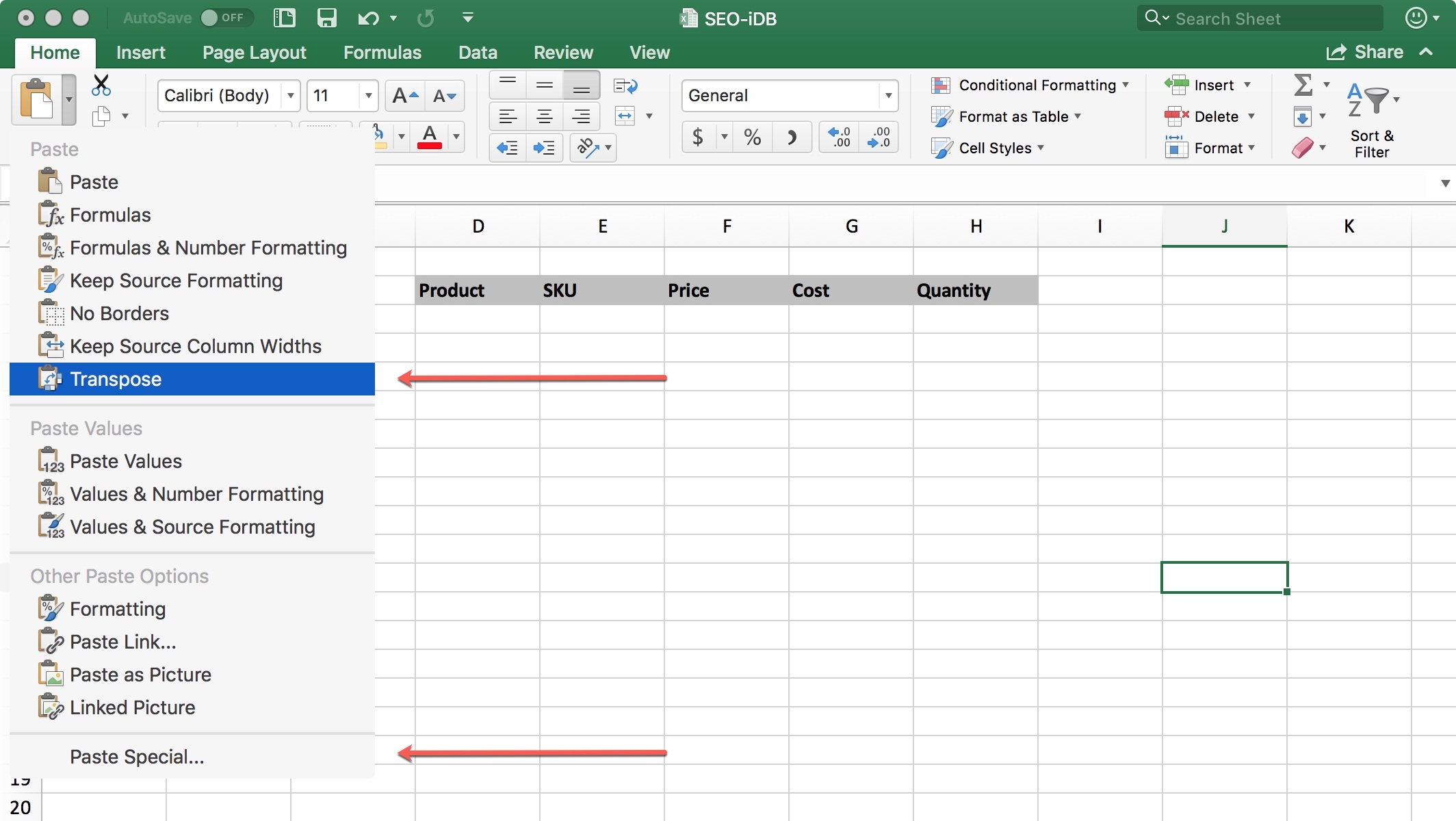The height and width of the screenshot is (821, 1456).
Task: Click the Increase Indent icon
Action: (545, 148)
